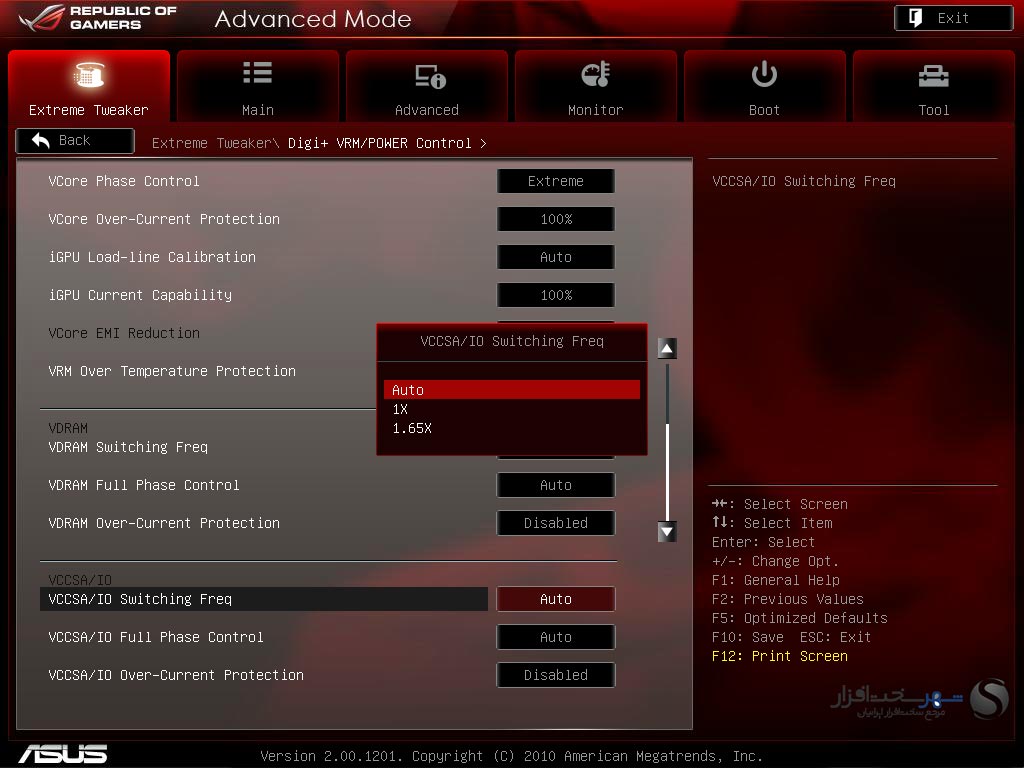Open iGPU Load-line Calibration Auto dropdown

(556, 257)
